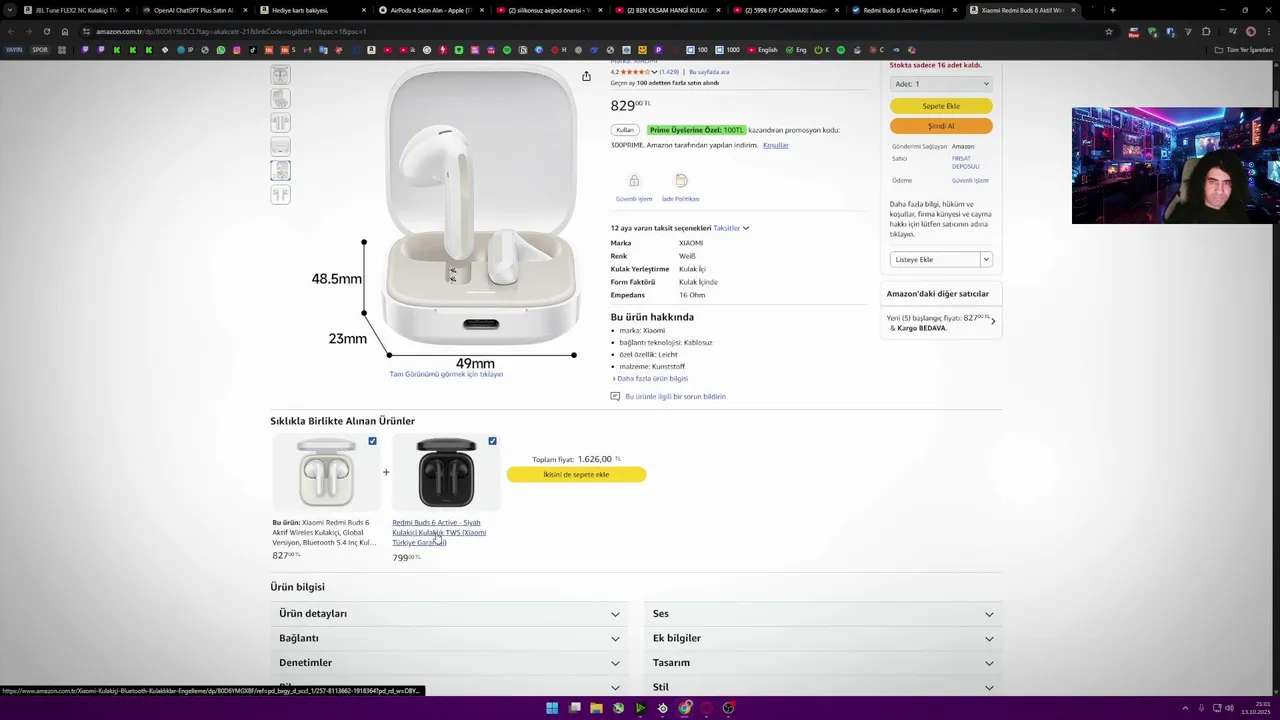Open the Güvenli işlem lock icon
Screen dimensions: 1280x720
coord(634,181)
